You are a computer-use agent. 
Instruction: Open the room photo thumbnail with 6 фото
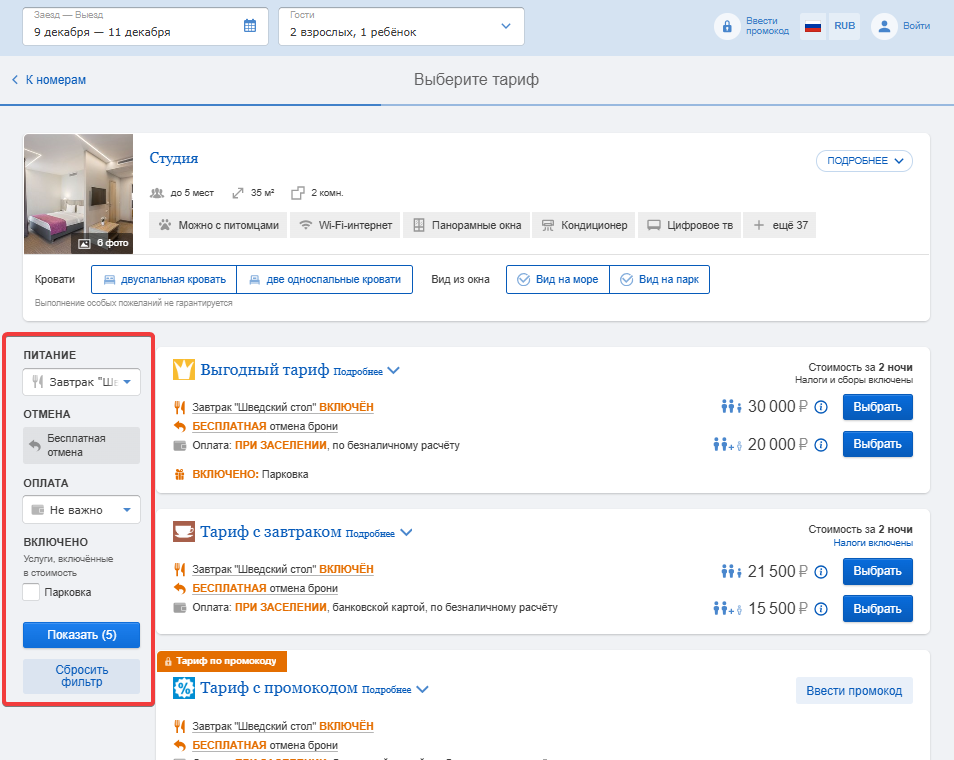[78, 193]
